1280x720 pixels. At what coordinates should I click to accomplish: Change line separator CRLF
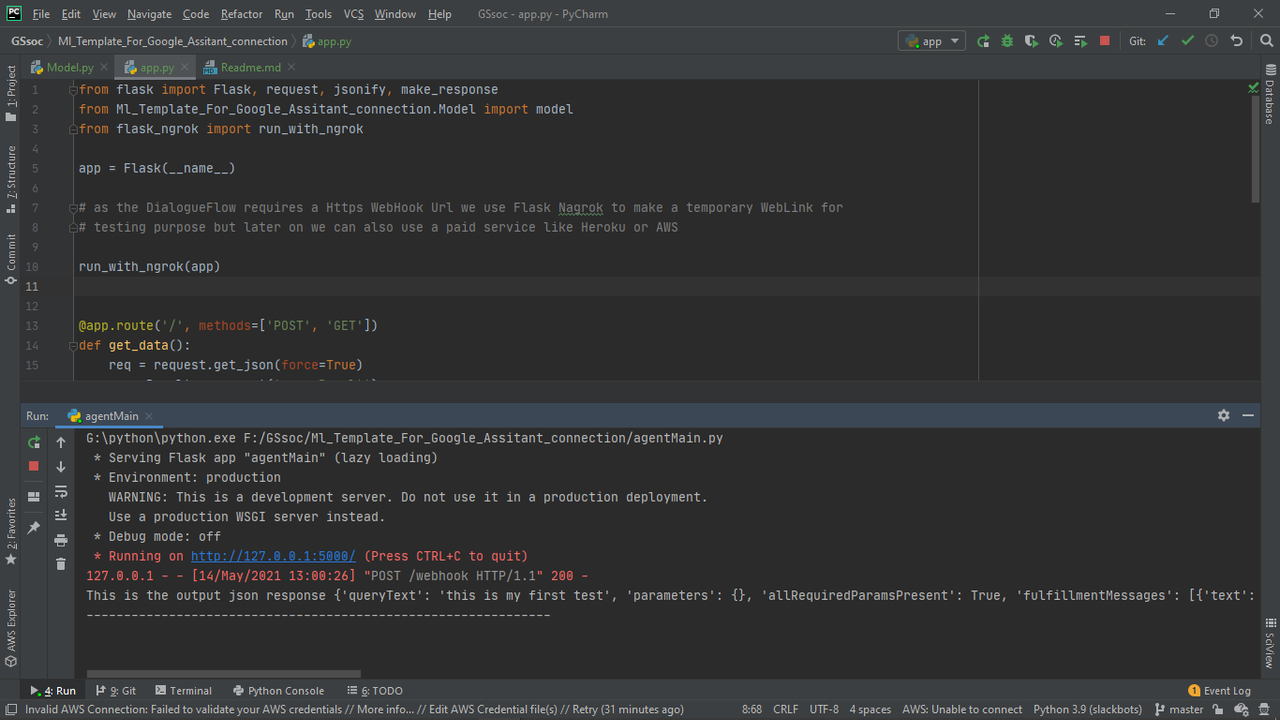[x=785, y=709]
